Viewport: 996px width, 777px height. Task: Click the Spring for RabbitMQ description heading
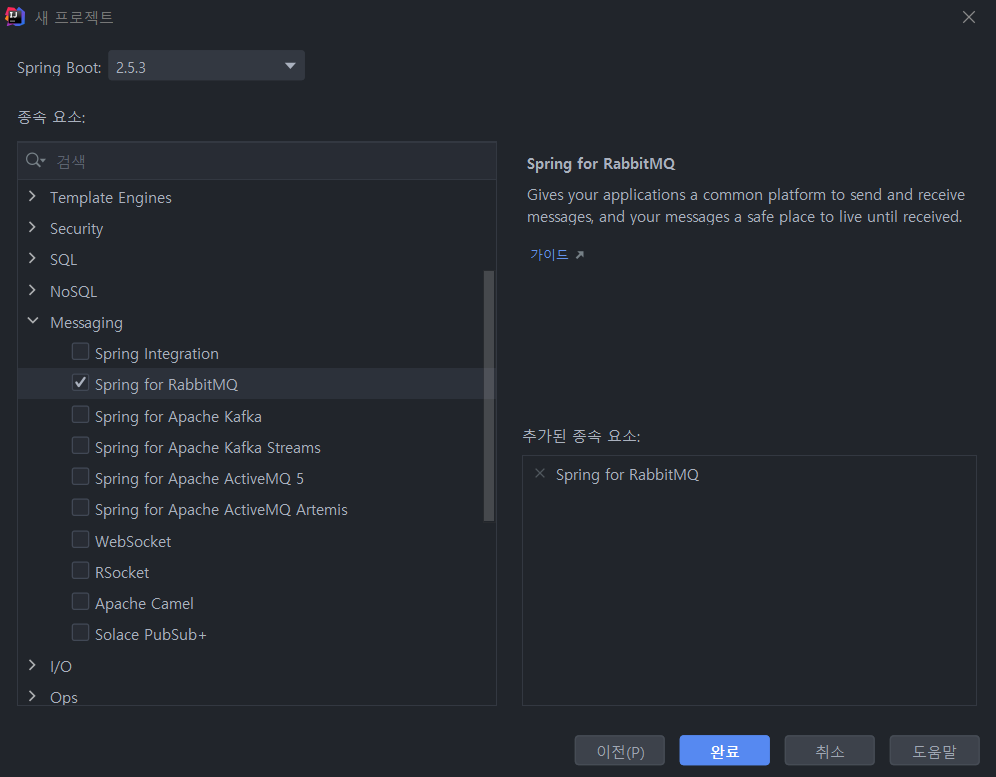601,163
